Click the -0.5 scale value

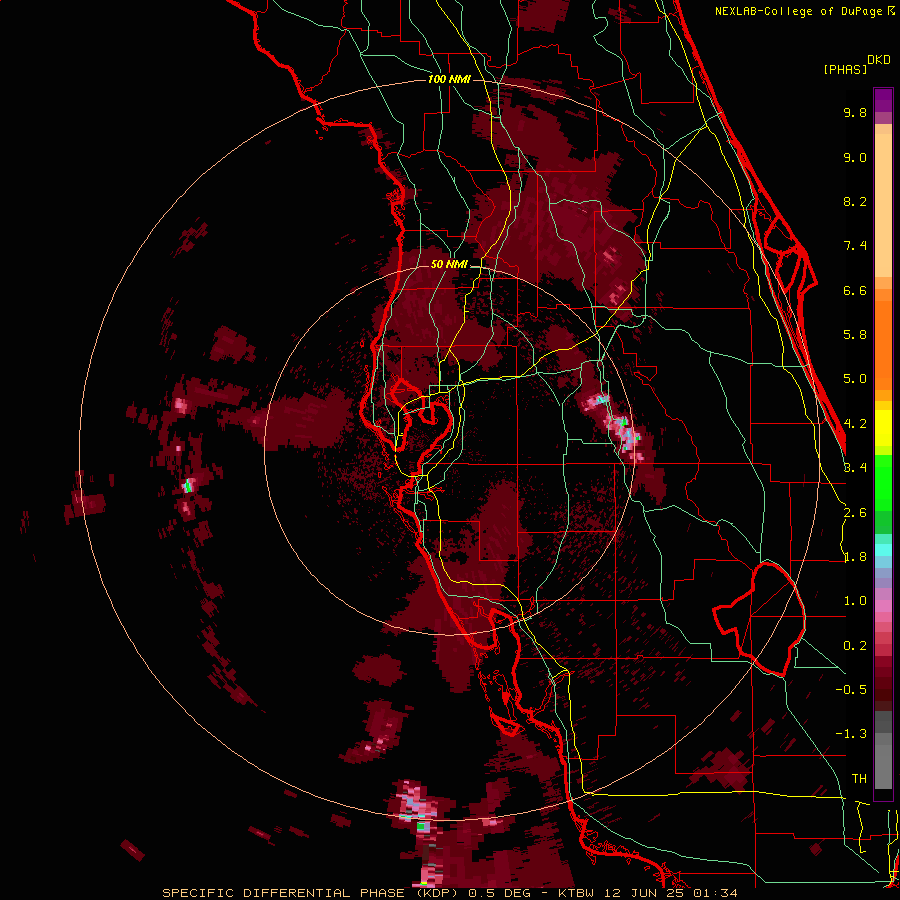(x=851, y=690)
